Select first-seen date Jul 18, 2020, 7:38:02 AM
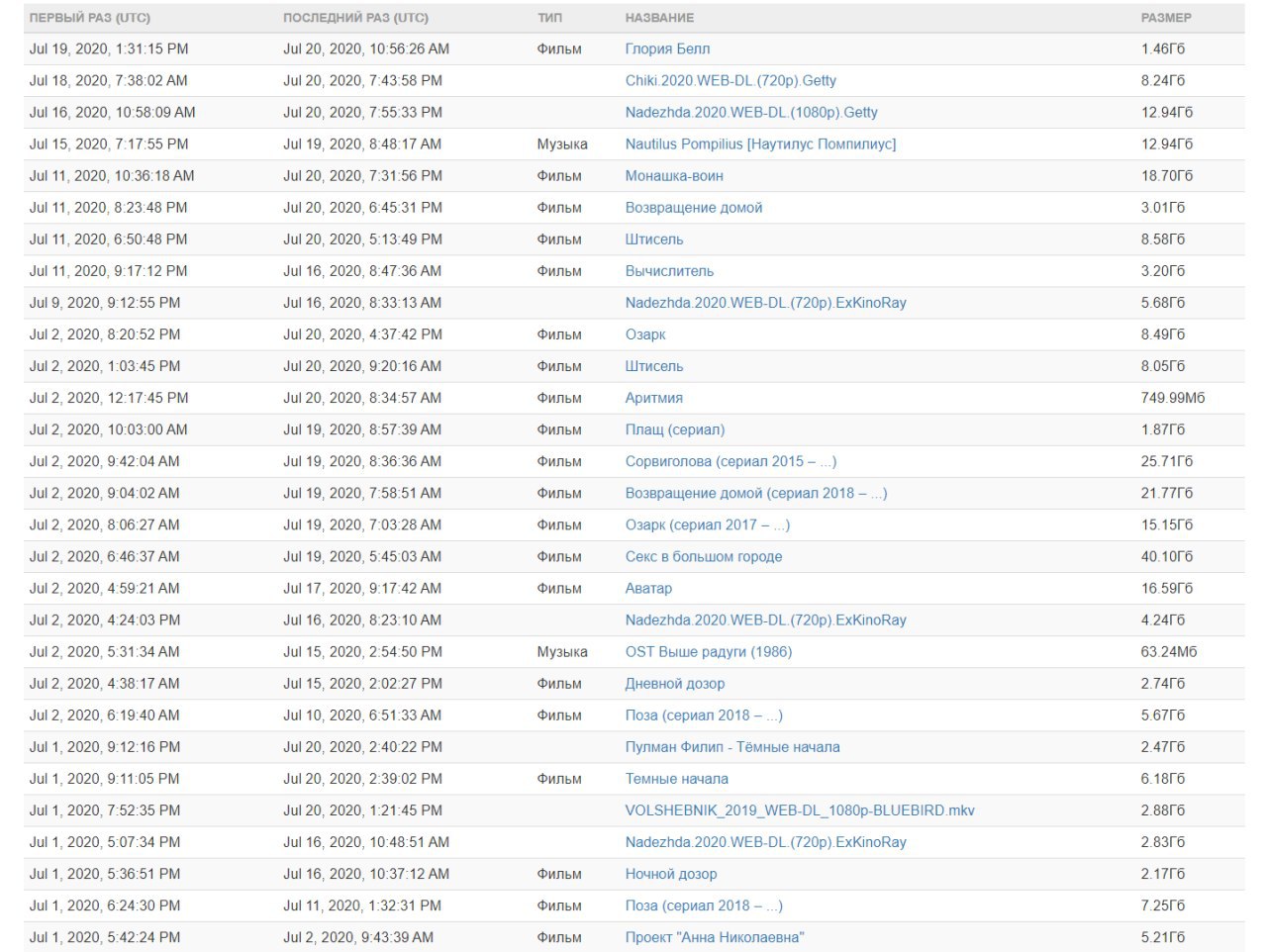 point(109,80)
